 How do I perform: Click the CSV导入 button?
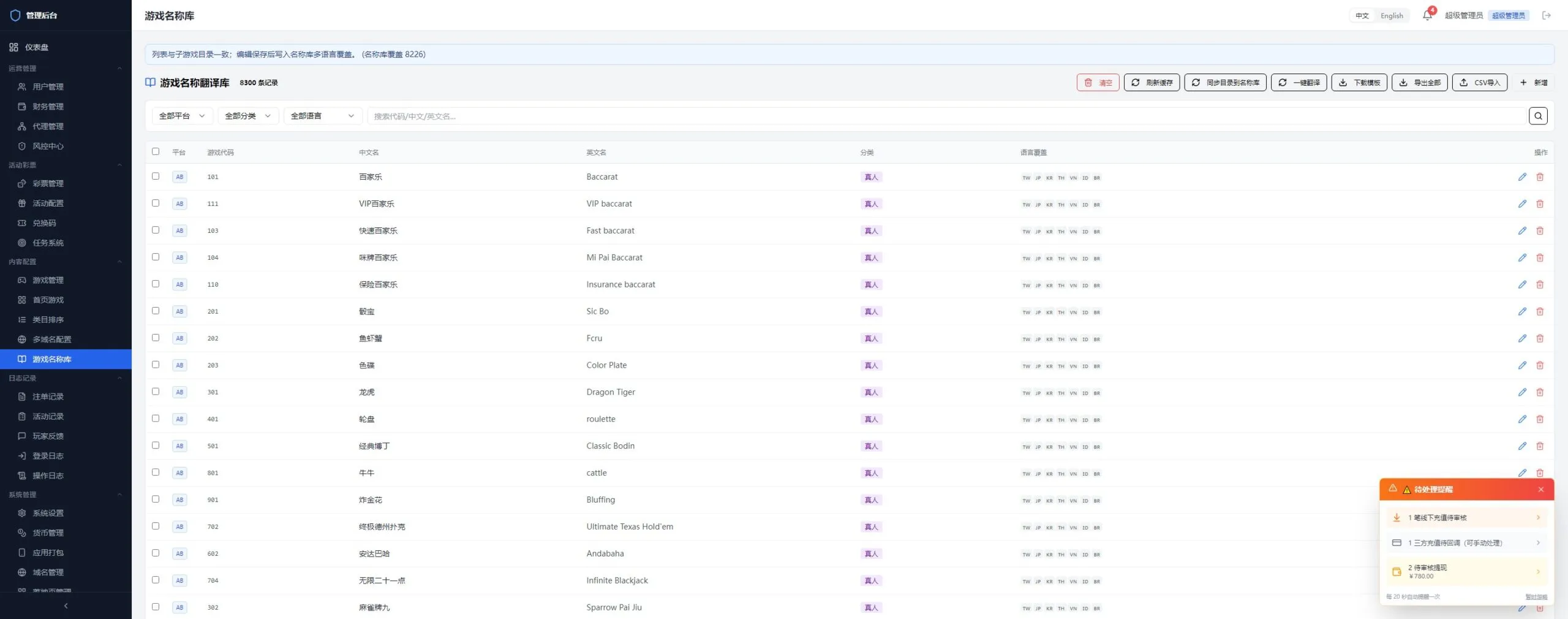[x=1479, y=83]
